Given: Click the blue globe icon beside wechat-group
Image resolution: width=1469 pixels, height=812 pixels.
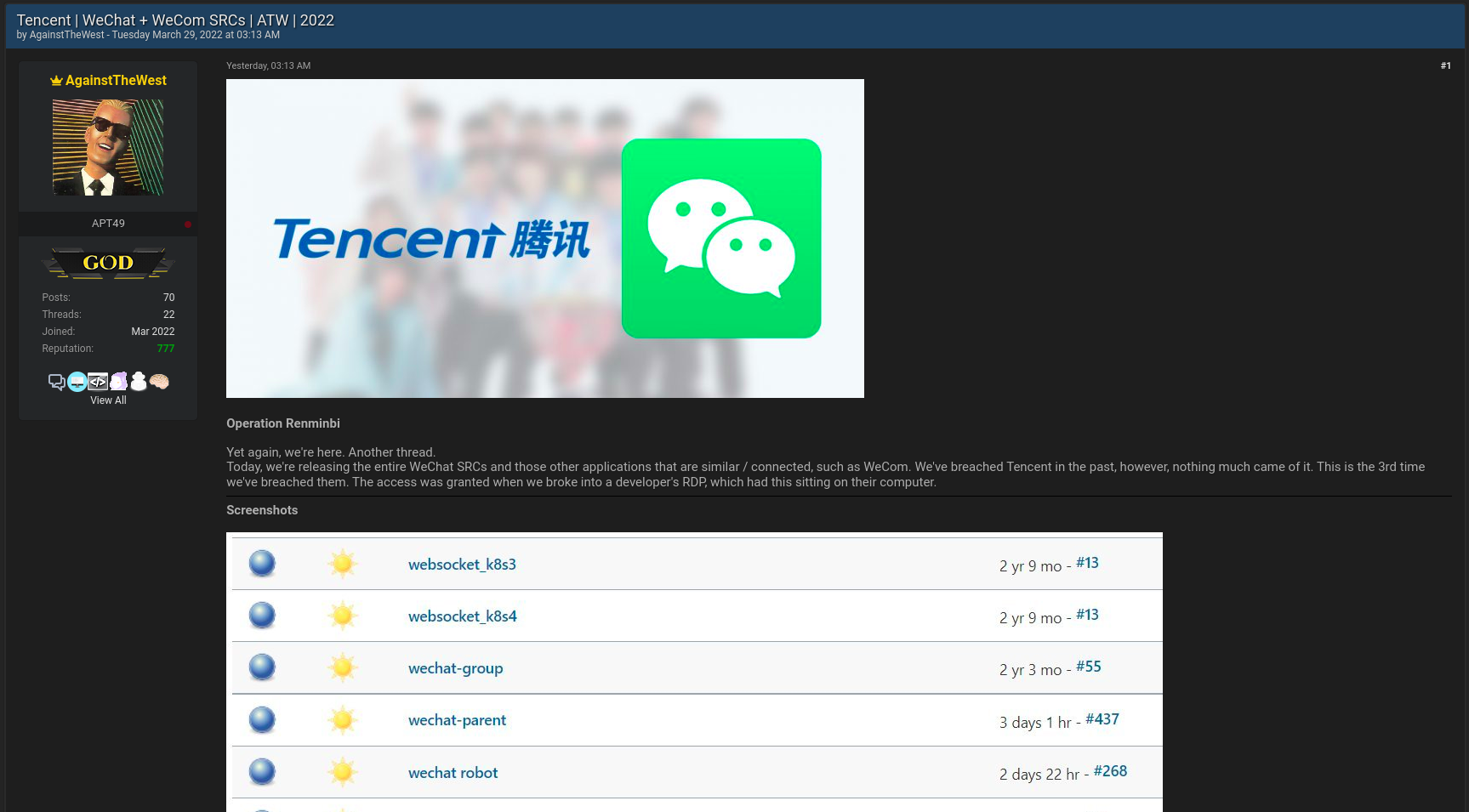Looking at the screenshot, I should tap(262, 667).
